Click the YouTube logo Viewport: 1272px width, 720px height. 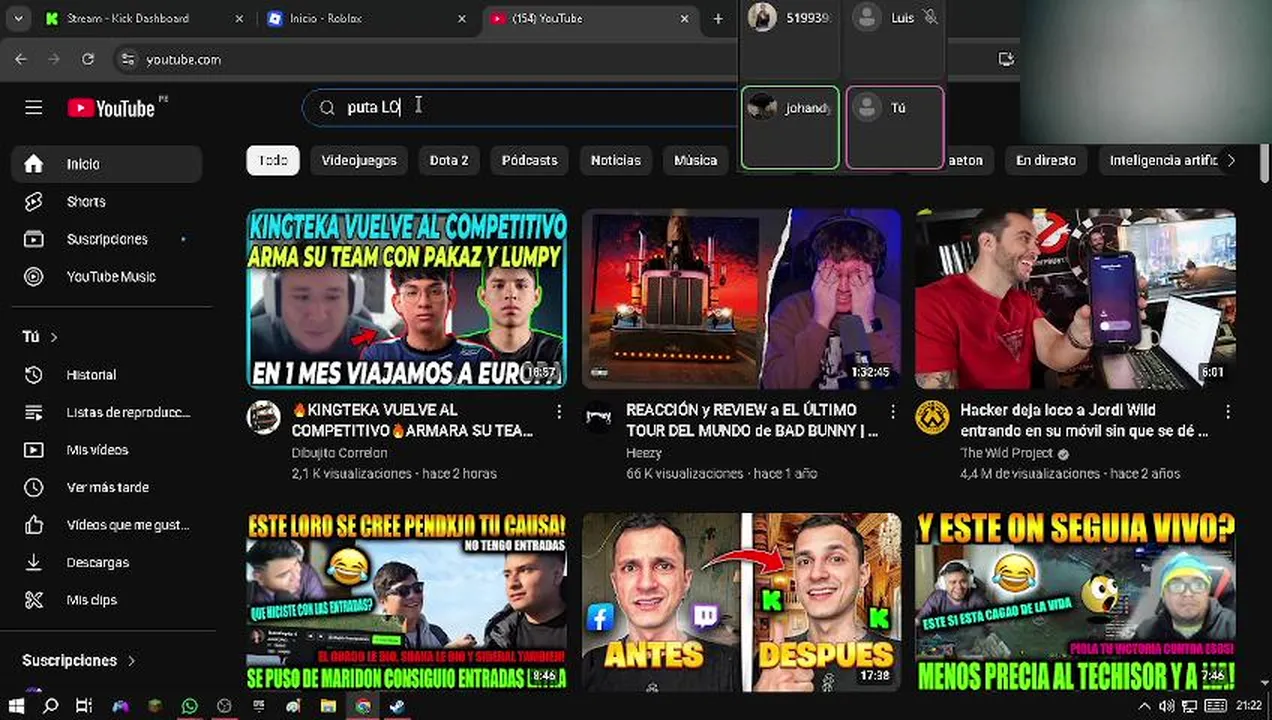[x=111, y=108]
